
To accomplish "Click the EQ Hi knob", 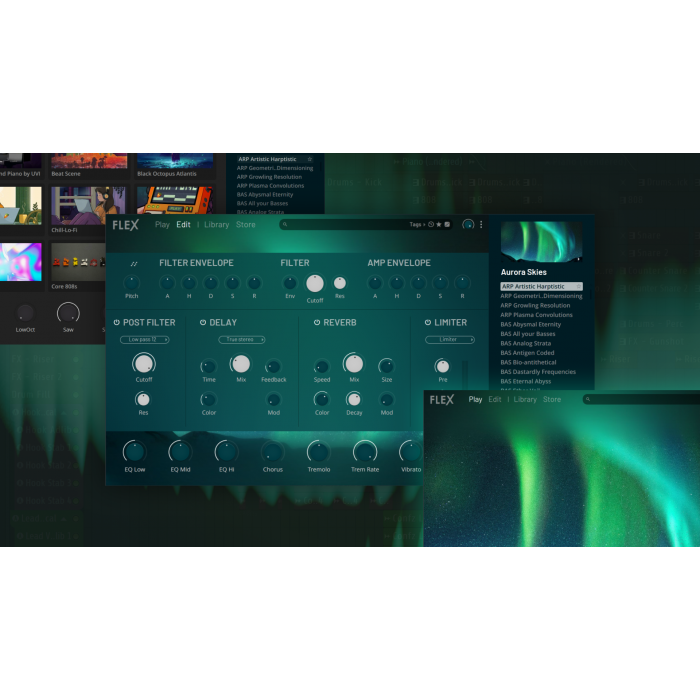I will (x=226, y=452).
